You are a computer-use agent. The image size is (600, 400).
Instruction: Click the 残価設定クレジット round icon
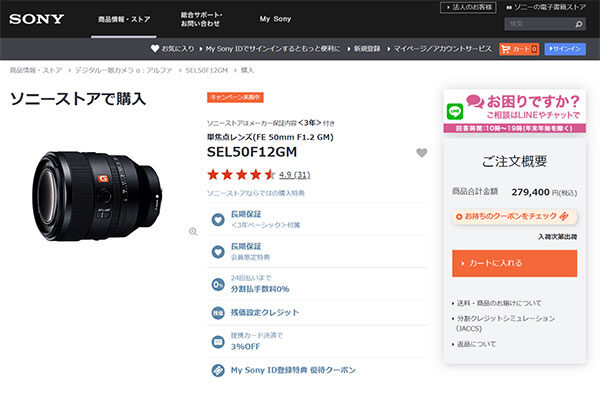tap(218, 313)
